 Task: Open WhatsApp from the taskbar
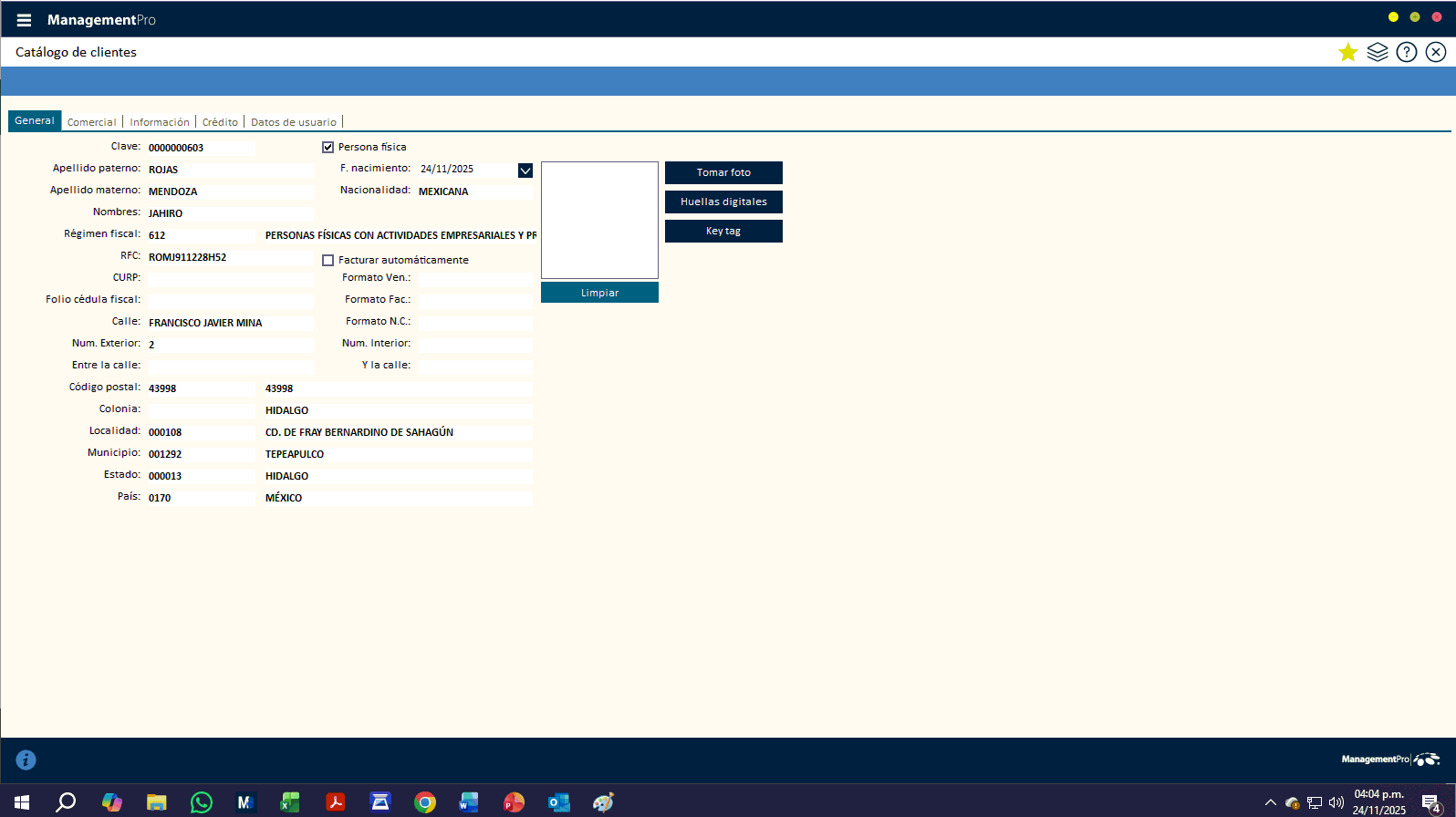[x=201, y=802]
